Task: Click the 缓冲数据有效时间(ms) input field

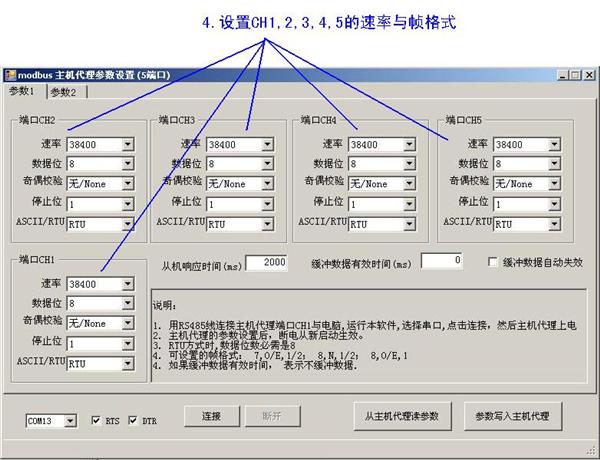Action: click(442, 261)
